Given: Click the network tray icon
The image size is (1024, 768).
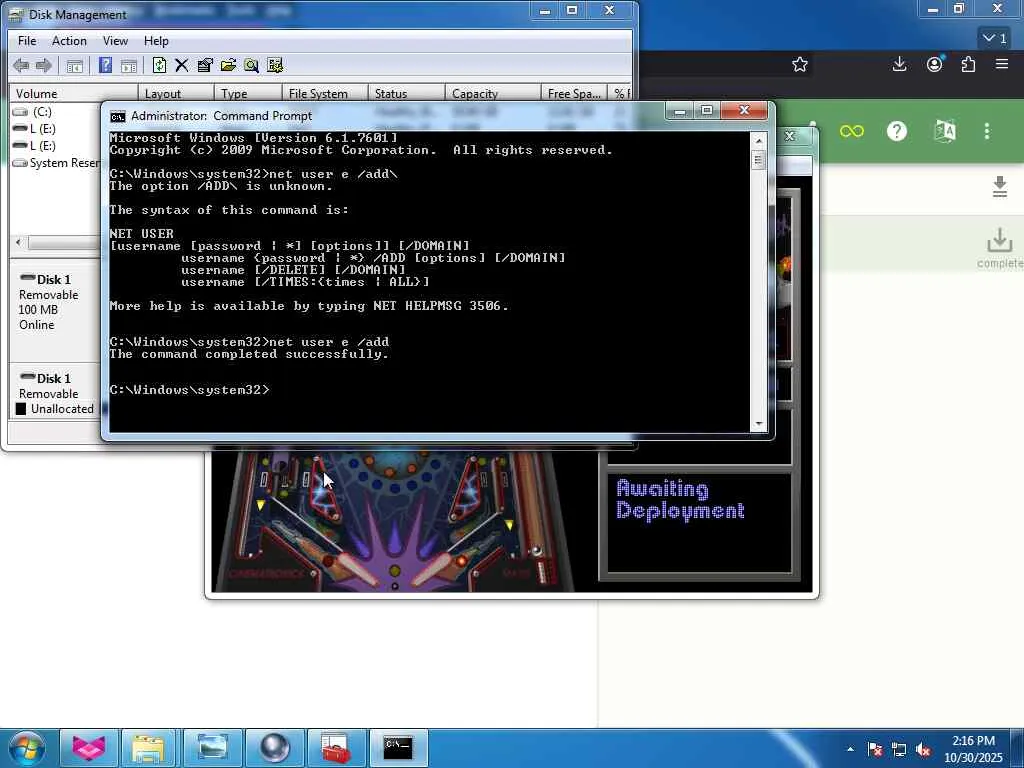Looking at the screenshot, I should (899, 750).
